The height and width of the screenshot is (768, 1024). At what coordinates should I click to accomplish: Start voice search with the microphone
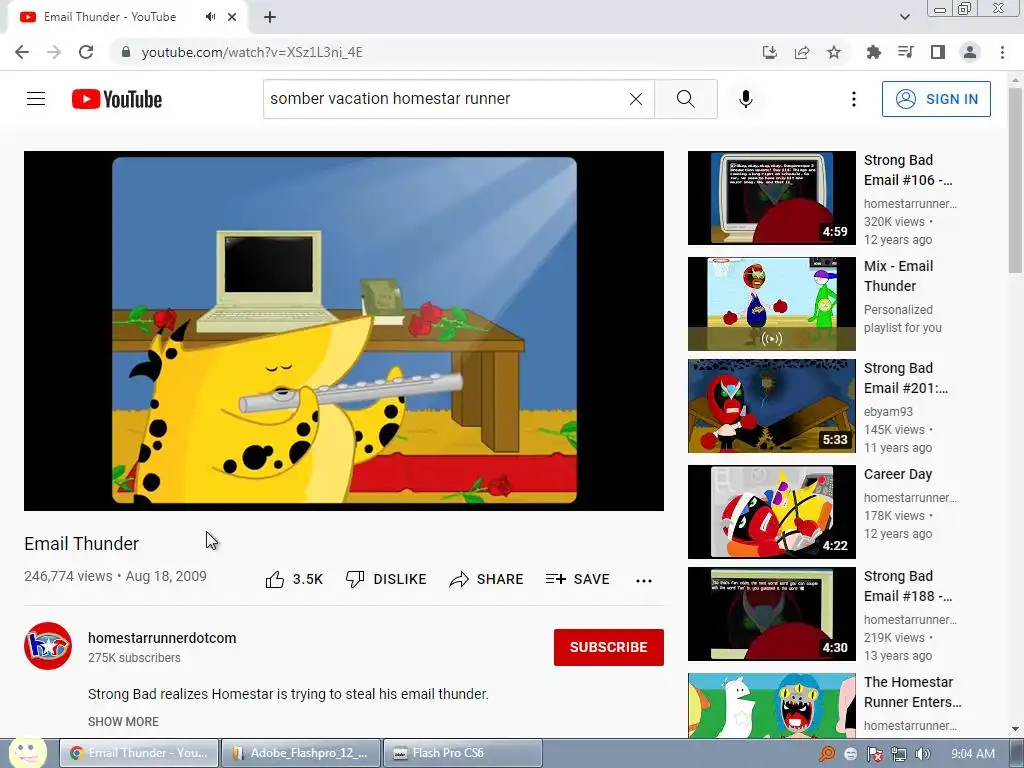[746, 99]
